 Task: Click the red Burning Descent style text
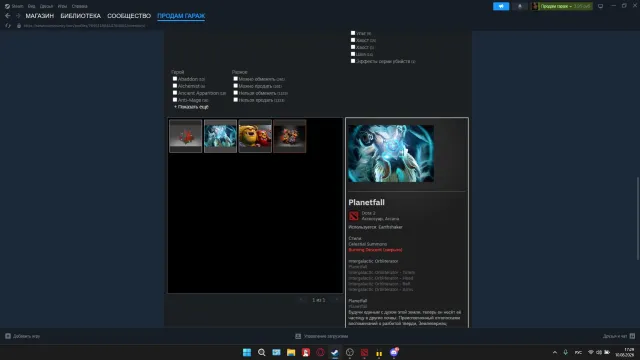tap(375, 250)
